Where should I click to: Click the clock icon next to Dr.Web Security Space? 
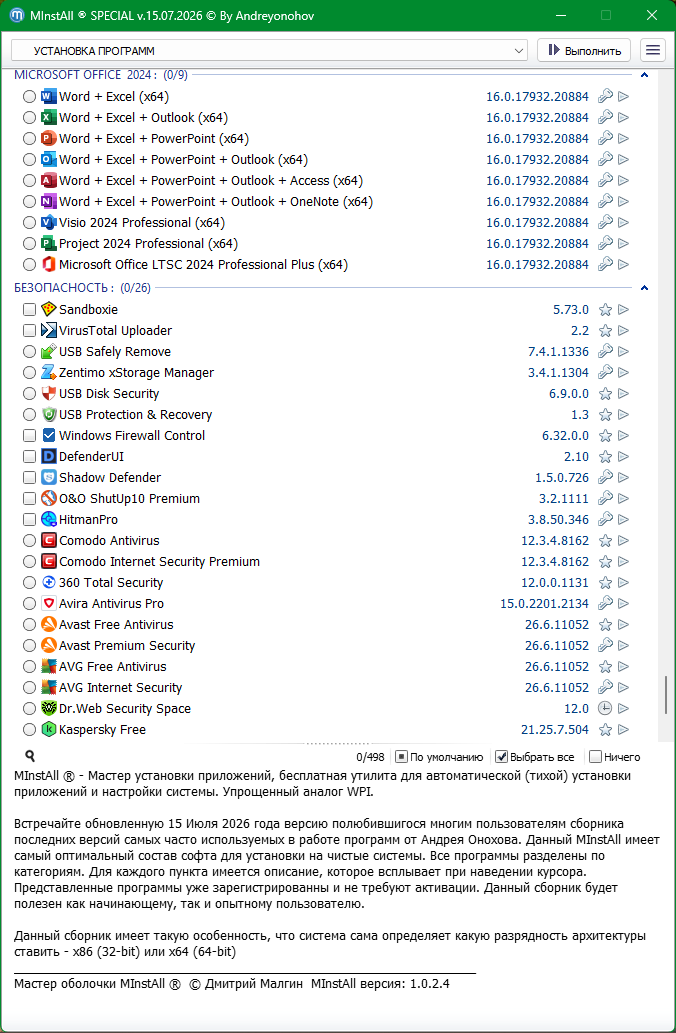click(605, 709)
